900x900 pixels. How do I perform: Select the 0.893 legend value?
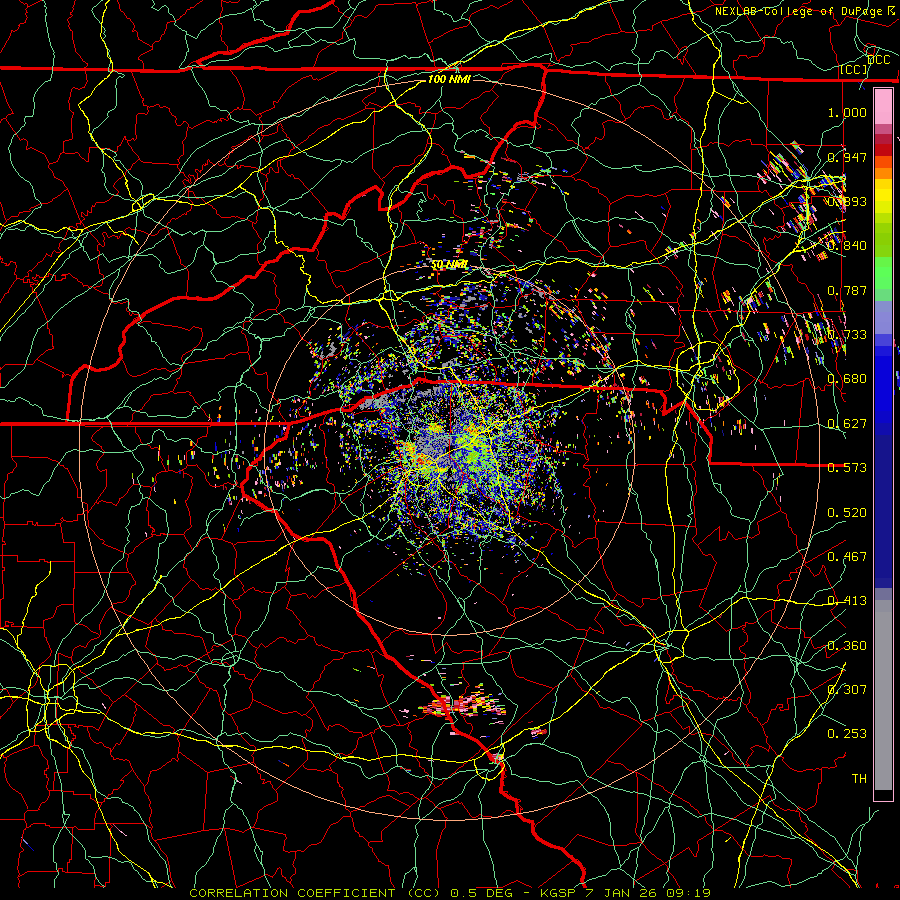847,201
